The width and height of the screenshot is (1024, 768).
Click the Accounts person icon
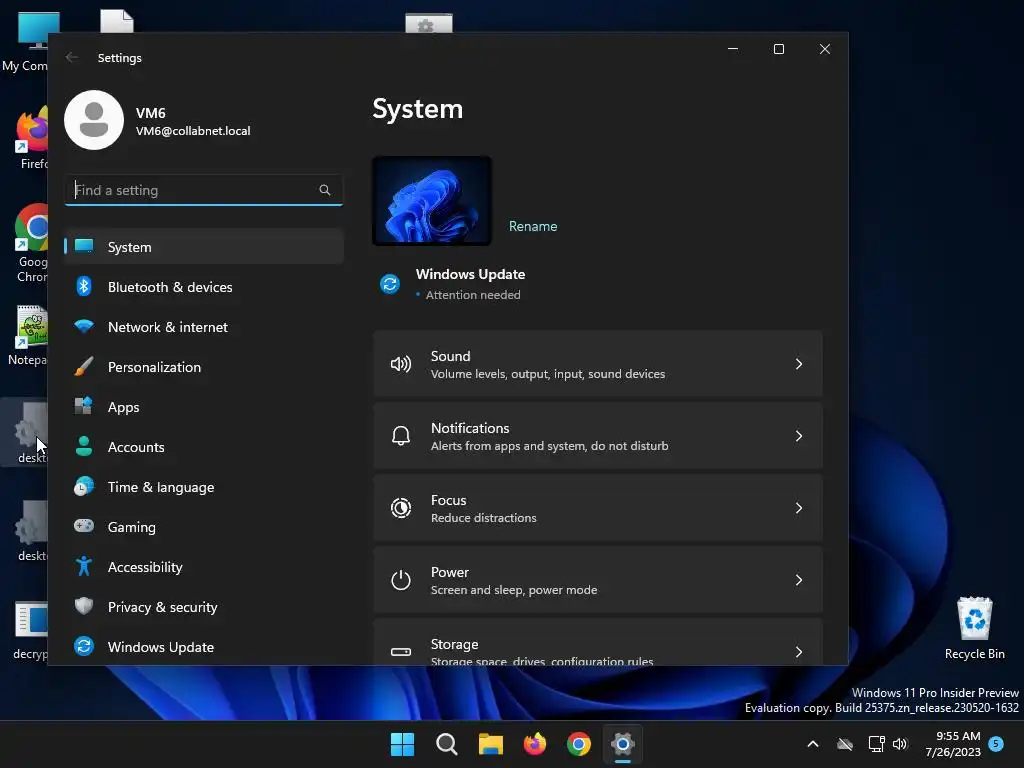pos(84,446)
